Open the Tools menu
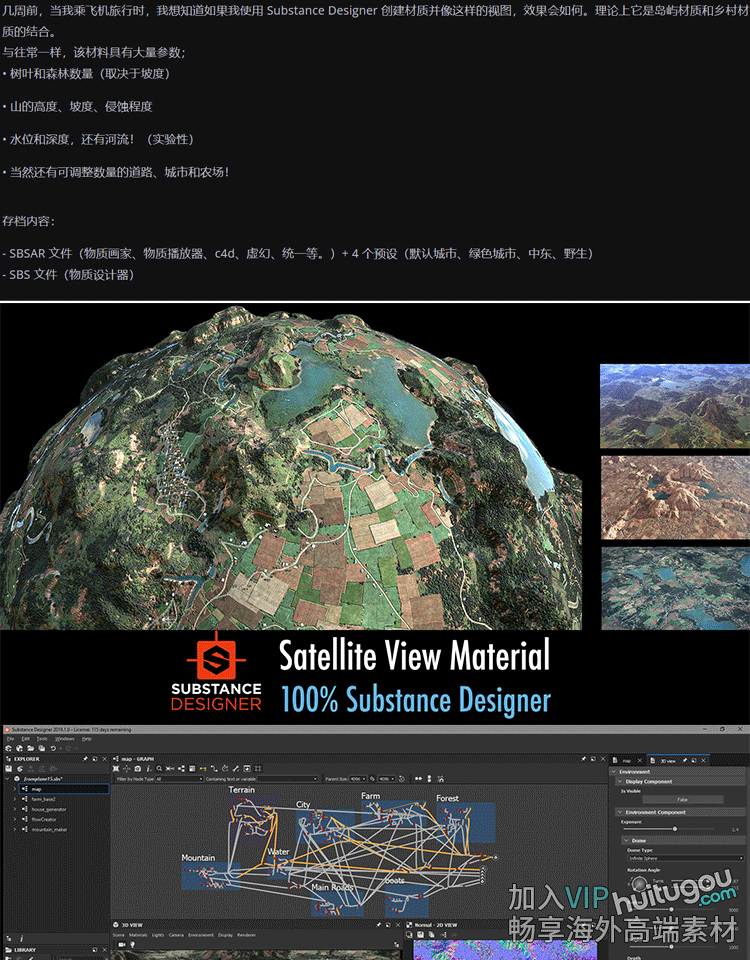Viewport: 750px width, 960px height. (42, 738)
